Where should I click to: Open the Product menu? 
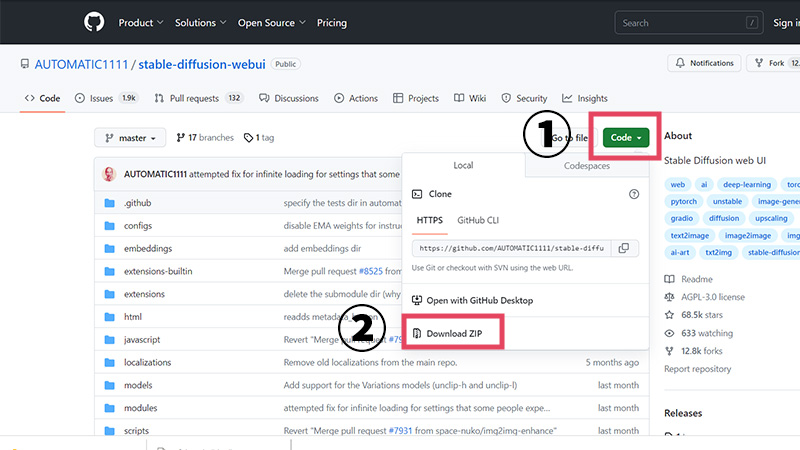coord(141,22)
